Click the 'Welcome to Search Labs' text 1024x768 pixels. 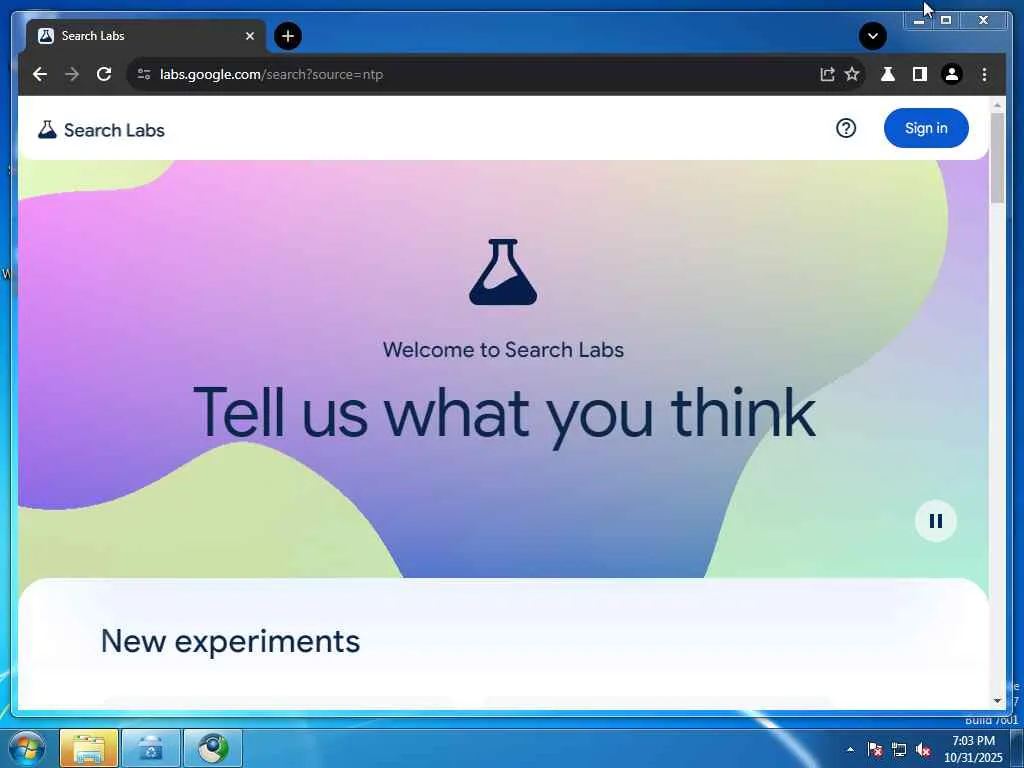(503, 349)
